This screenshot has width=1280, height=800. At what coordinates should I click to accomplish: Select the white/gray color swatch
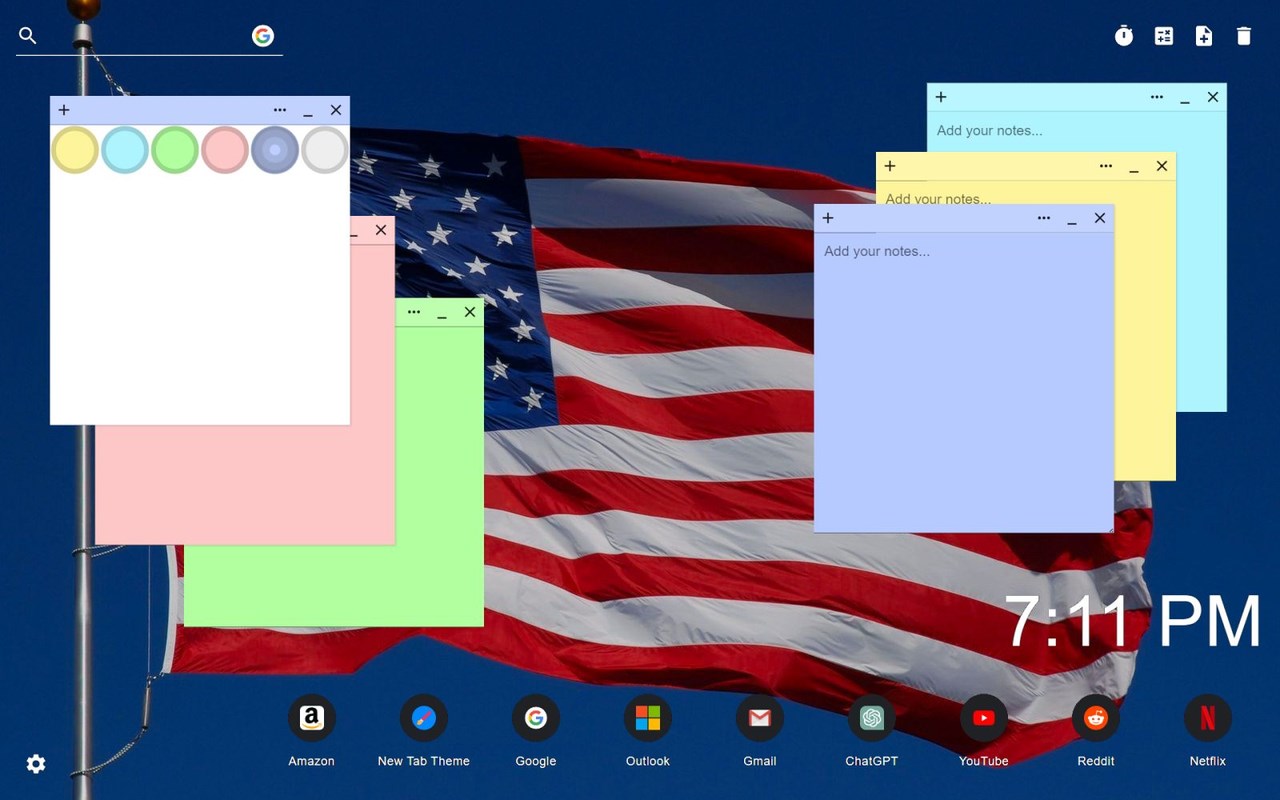coord(325,150)
